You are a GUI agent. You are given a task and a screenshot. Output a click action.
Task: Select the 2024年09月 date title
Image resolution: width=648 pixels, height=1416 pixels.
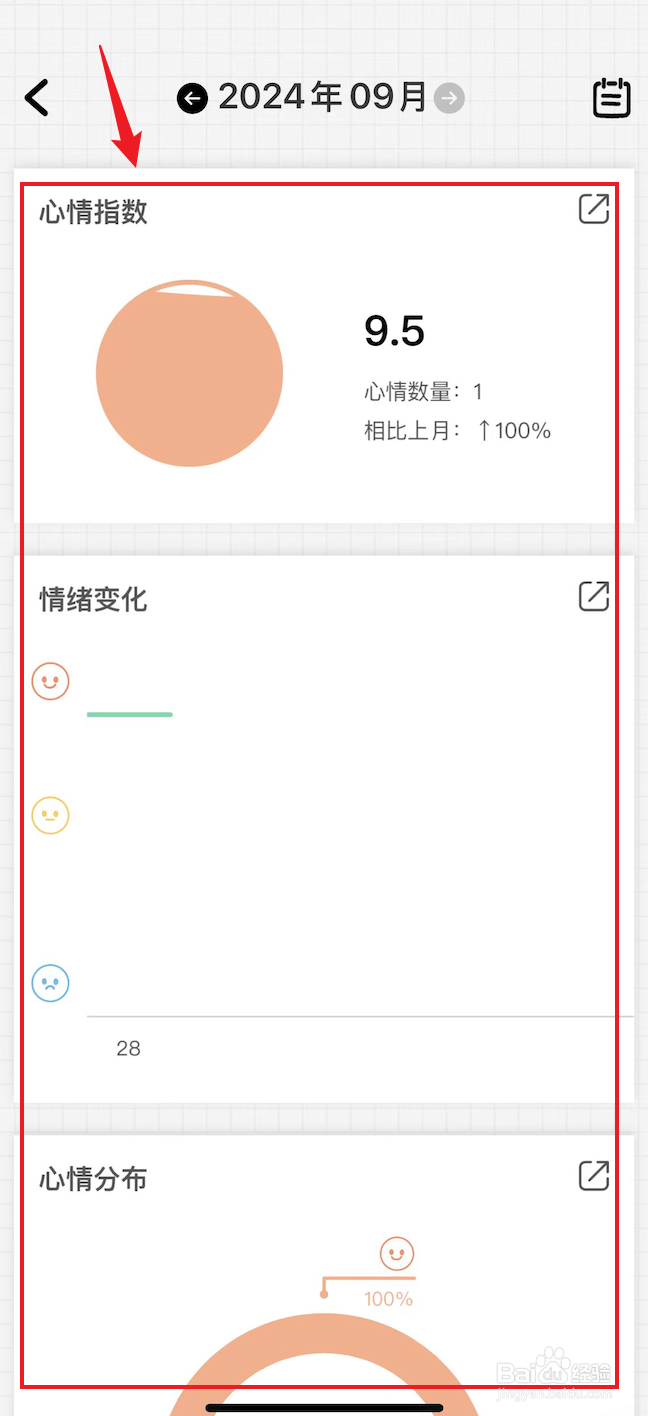(322, 98)
